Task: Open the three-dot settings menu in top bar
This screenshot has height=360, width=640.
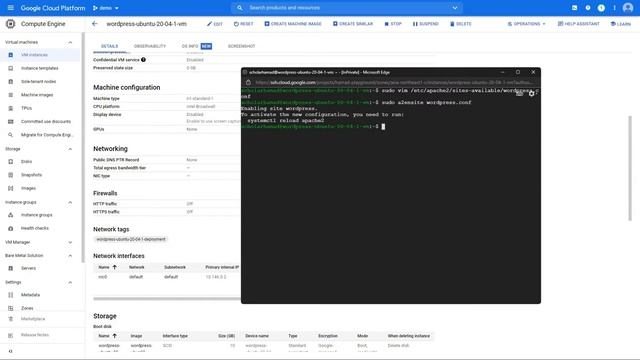Action: [x=614, y=8]
